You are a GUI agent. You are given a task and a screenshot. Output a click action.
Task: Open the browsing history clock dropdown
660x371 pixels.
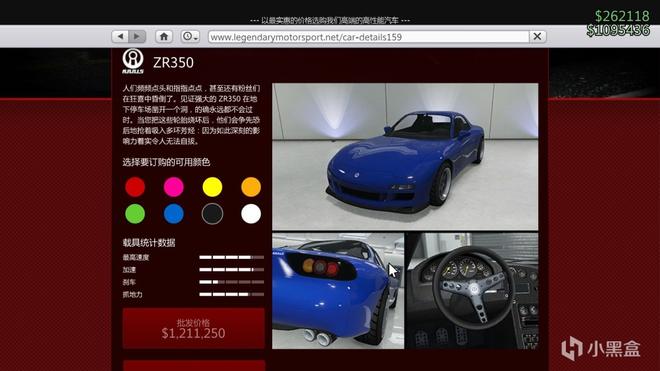pos(190,37)
